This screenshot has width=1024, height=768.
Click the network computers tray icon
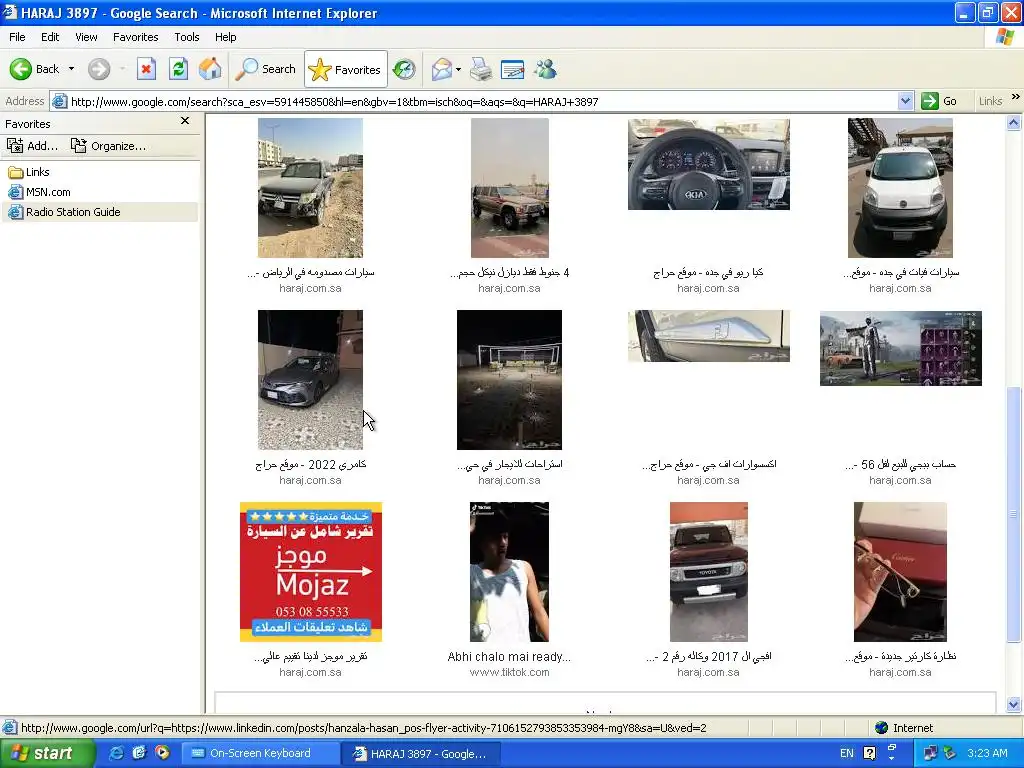coord(930,754)
